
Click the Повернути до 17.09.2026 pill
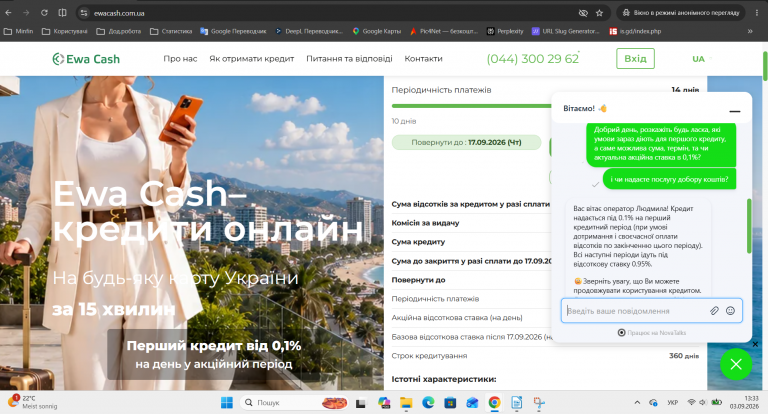tap(466, 143)
